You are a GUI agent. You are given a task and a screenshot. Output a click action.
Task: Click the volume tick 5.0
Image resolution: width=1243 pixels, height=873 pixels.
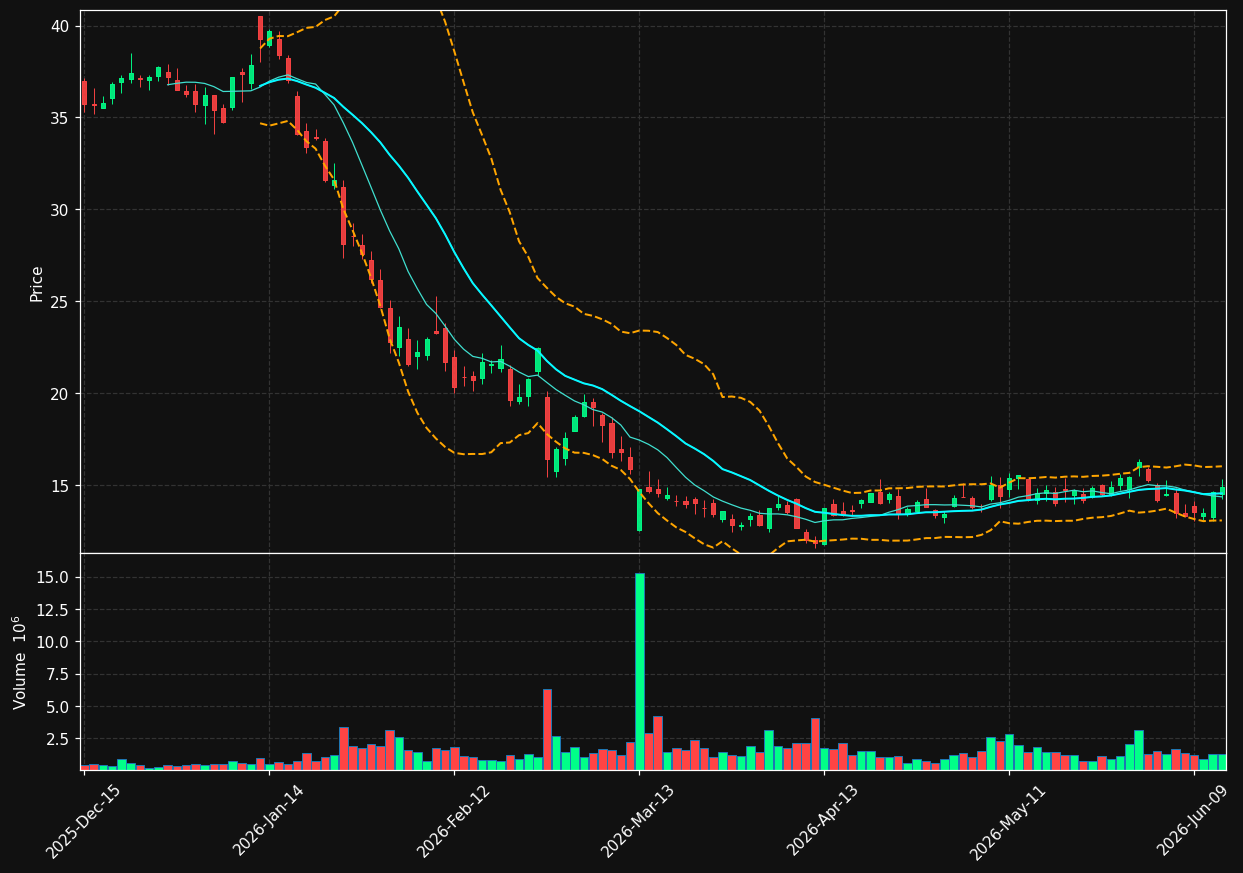coord(58,707)
